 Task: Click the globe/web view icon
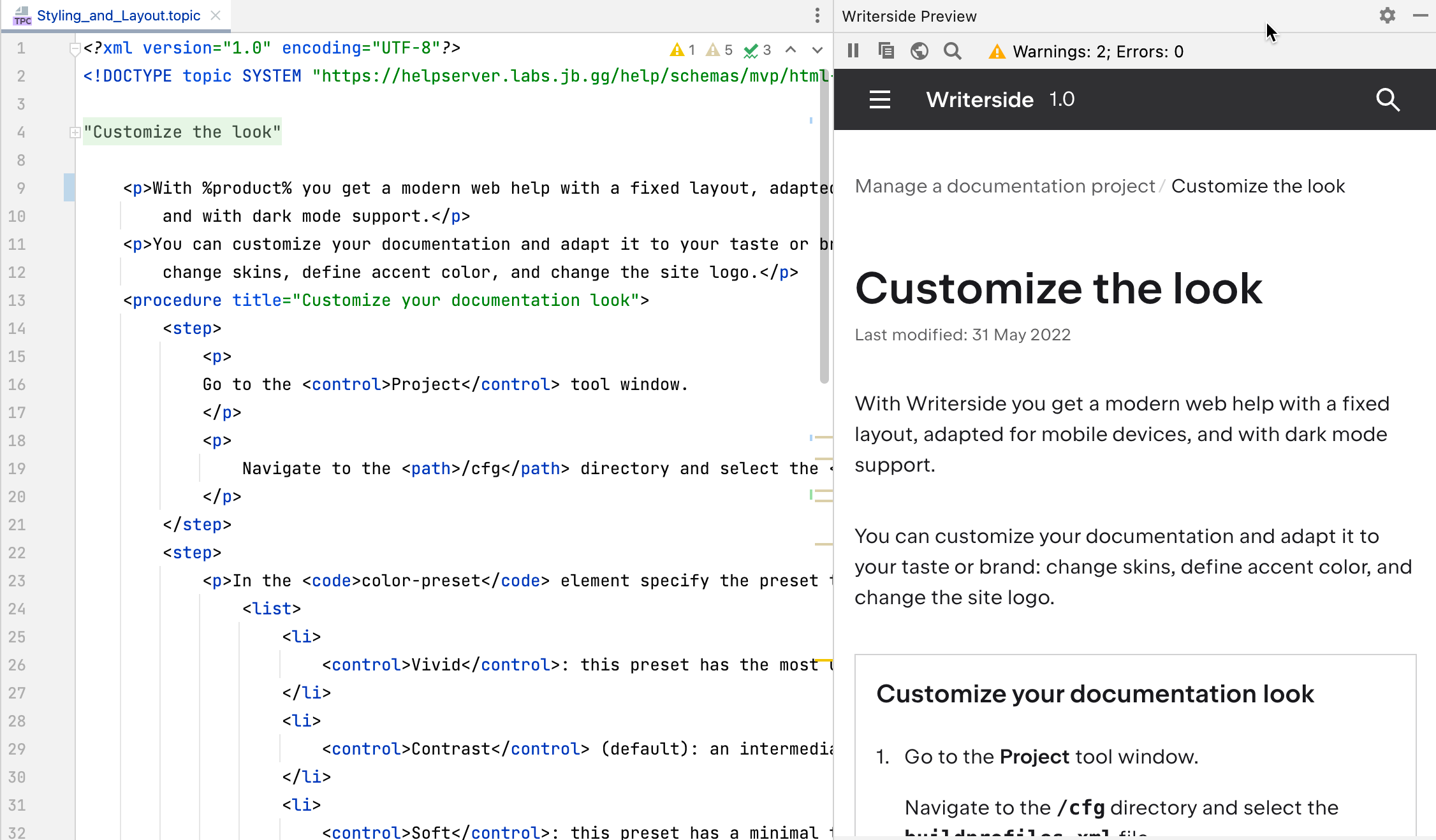919,52
